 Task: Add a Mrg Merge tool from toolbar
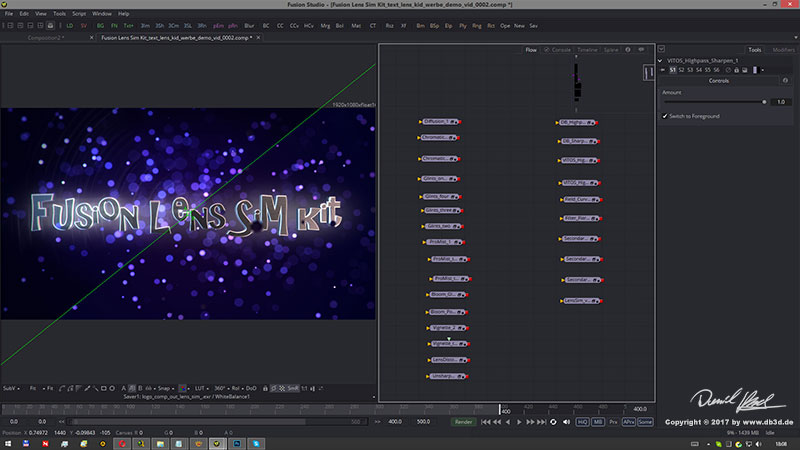coord(325,26)
